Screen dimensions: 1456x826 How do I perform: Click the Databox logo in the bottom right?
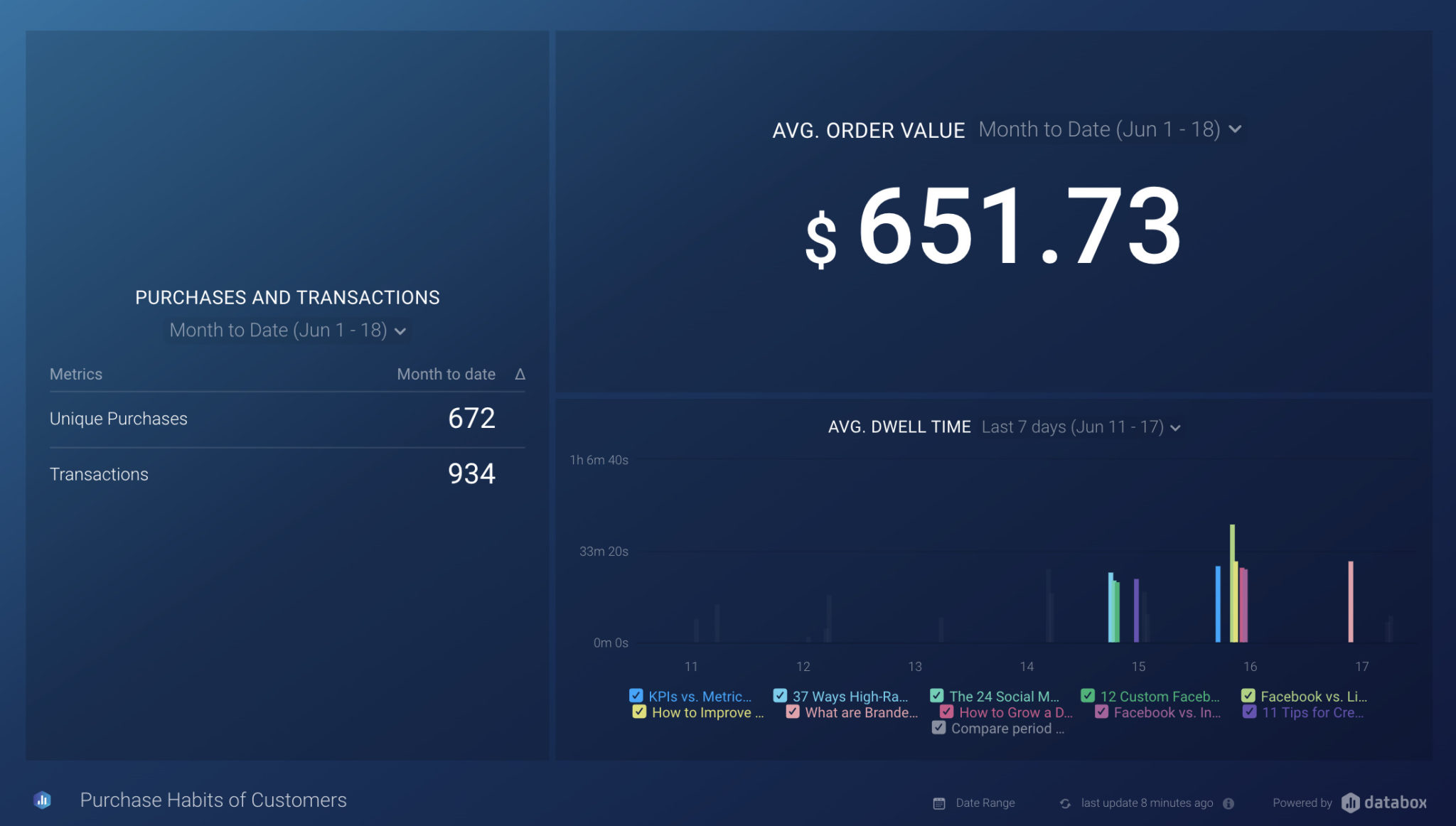click(1383, 803)
